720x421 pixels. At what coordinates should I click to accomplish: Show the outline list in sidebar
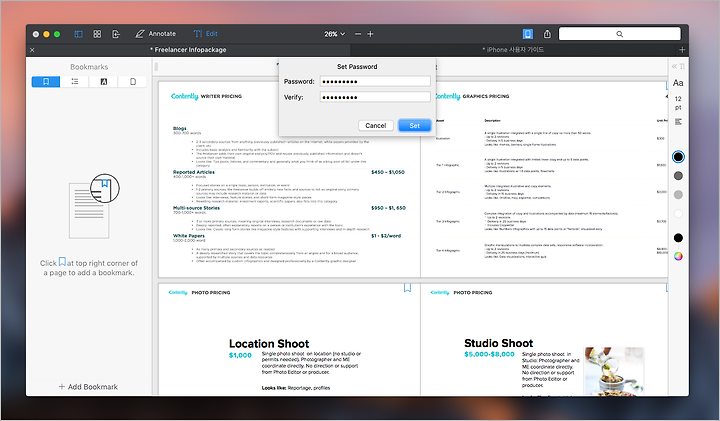75,82
